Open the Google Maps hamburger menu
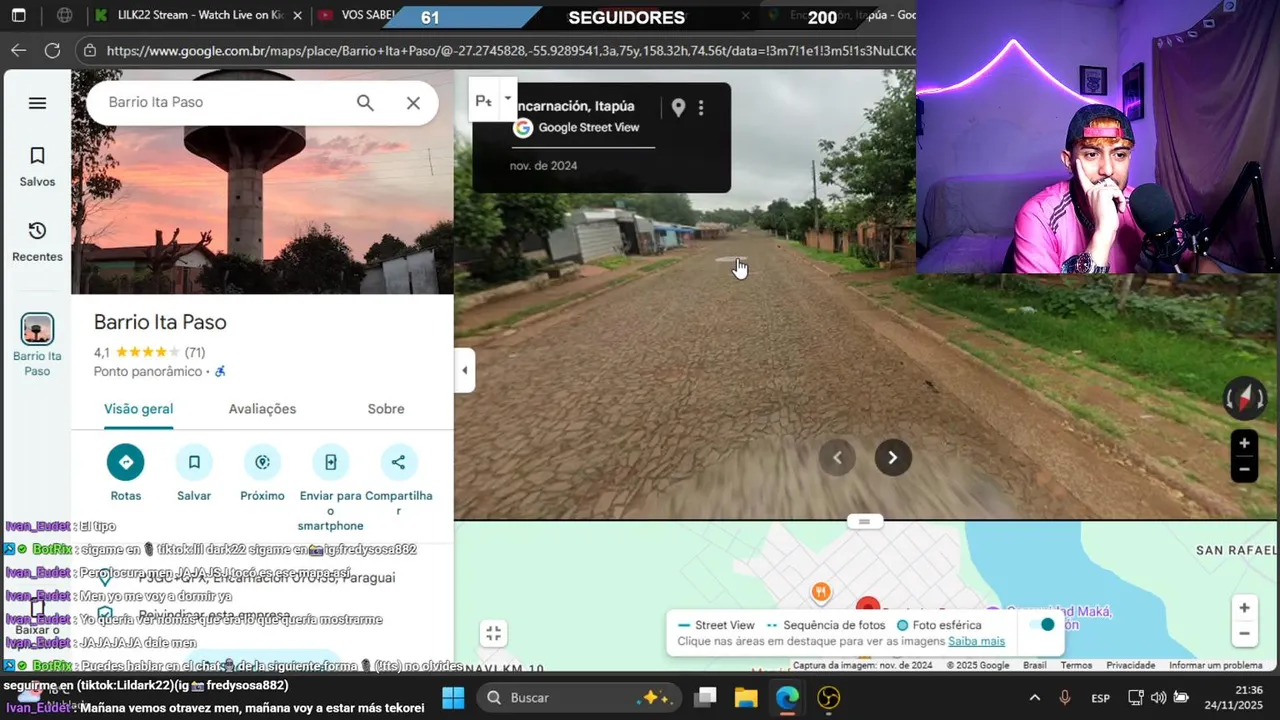 point(37,103)
